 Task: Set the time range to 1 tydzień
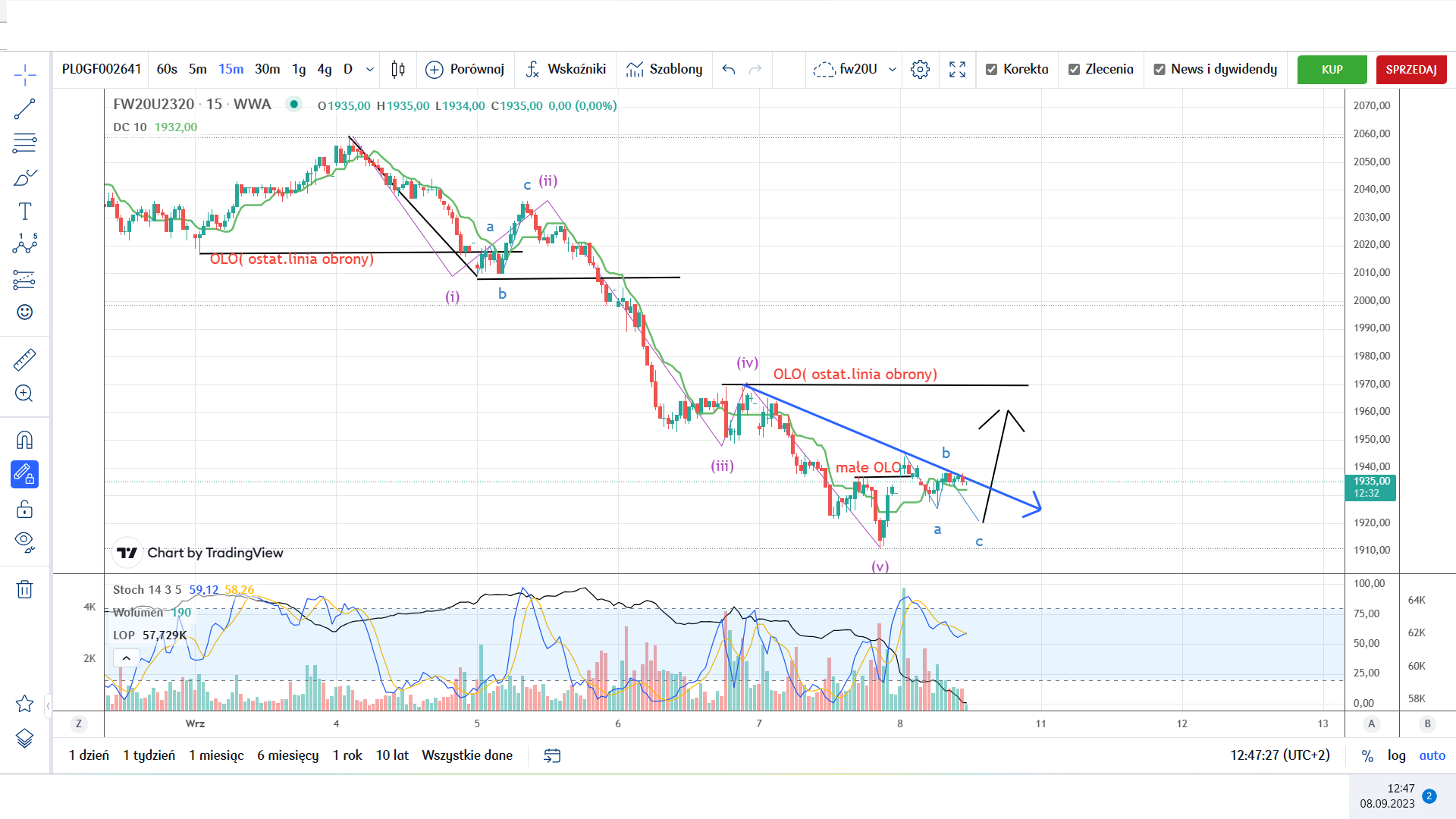(x=149, y=756)
